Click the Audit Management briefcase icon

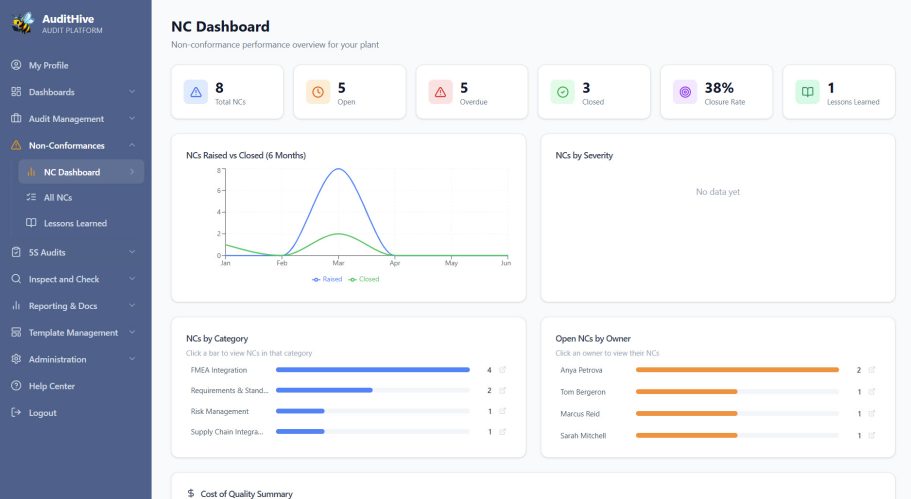click(x=16, y=119)
